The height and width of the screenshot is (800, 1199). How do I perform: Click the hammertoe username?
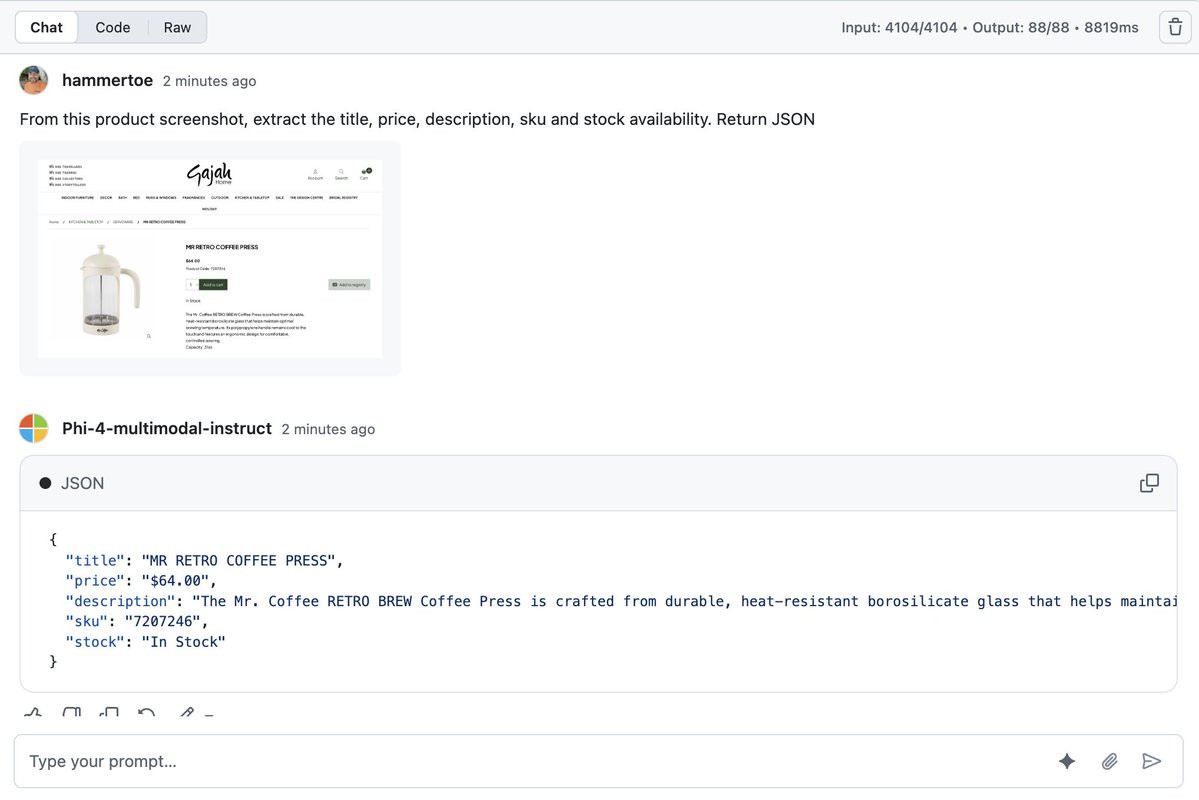tap(107, 80)
